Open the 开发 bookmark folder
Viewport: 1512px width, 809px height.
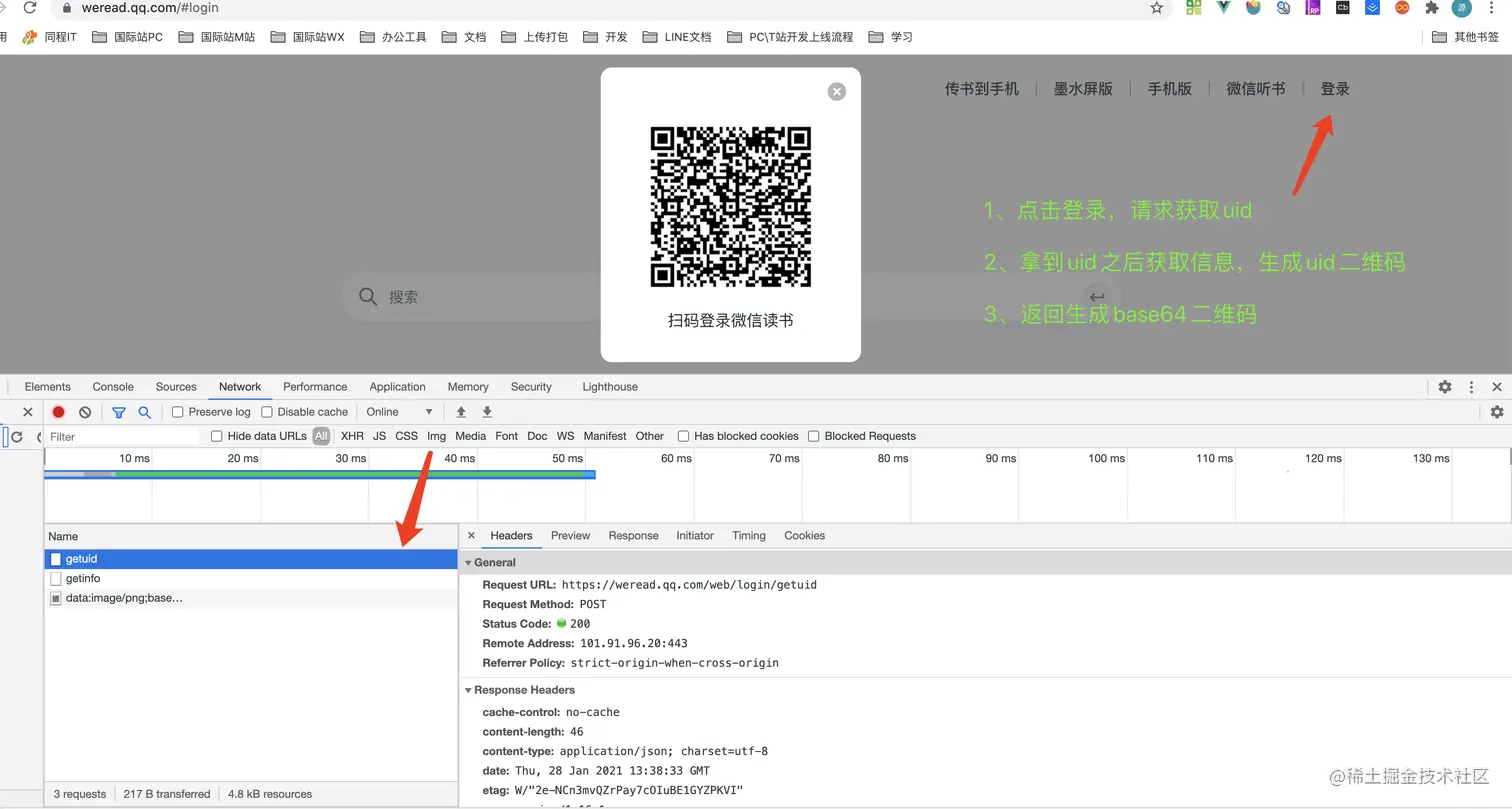click(x=605, y=37)
